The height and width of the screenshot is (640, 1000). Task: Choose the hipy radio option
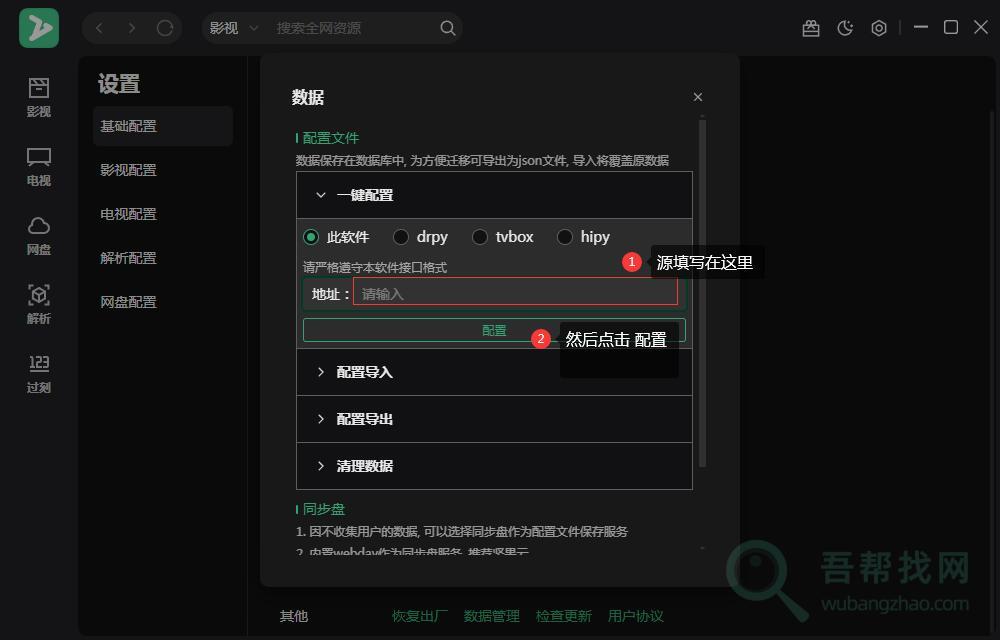[x=565, y=237]
